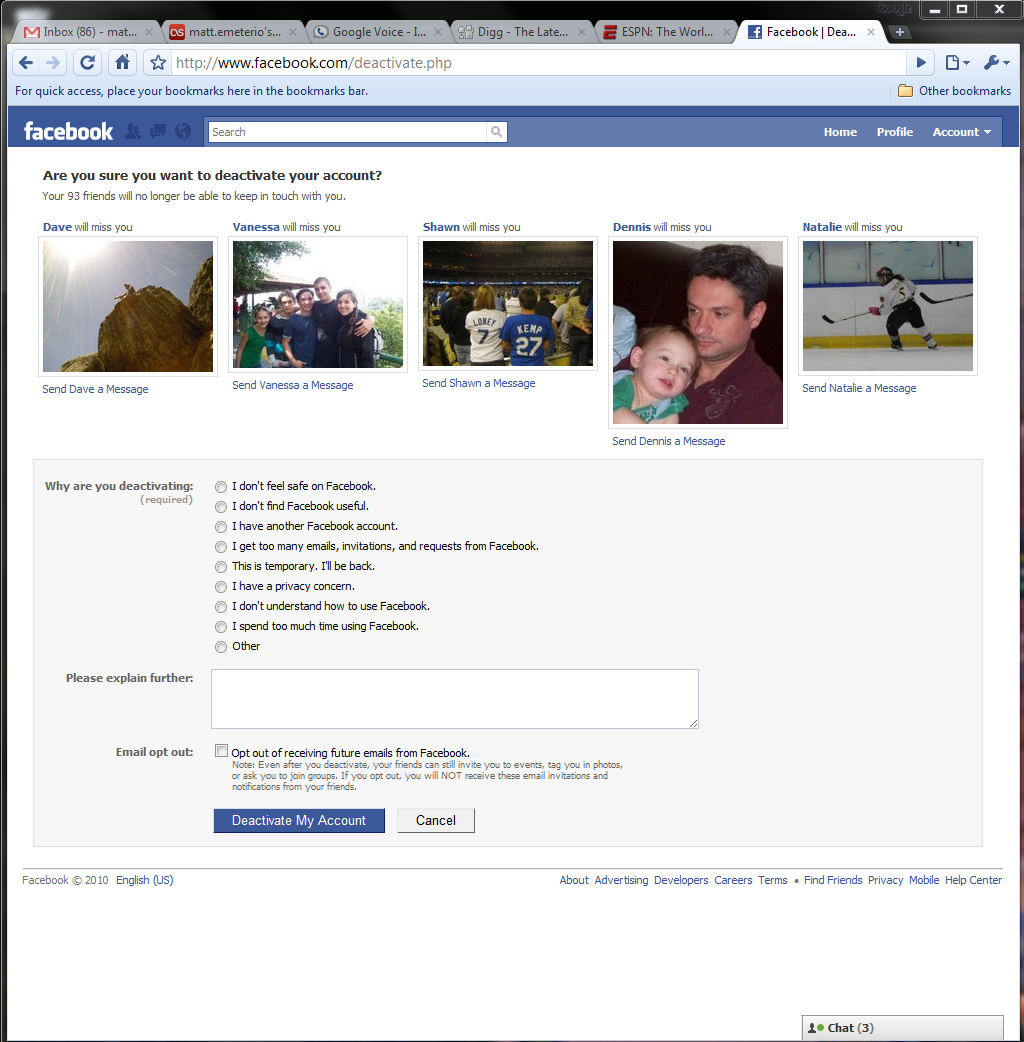Enable the email opt out checkbox

point(221,751)
